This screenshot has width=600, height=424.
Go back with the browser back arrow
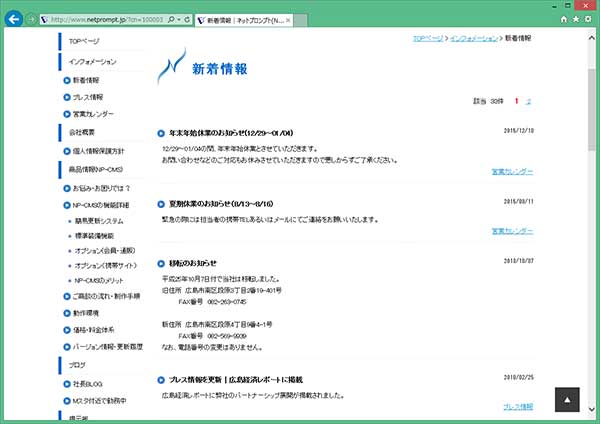pyautogui.click(x=14, y=19)
